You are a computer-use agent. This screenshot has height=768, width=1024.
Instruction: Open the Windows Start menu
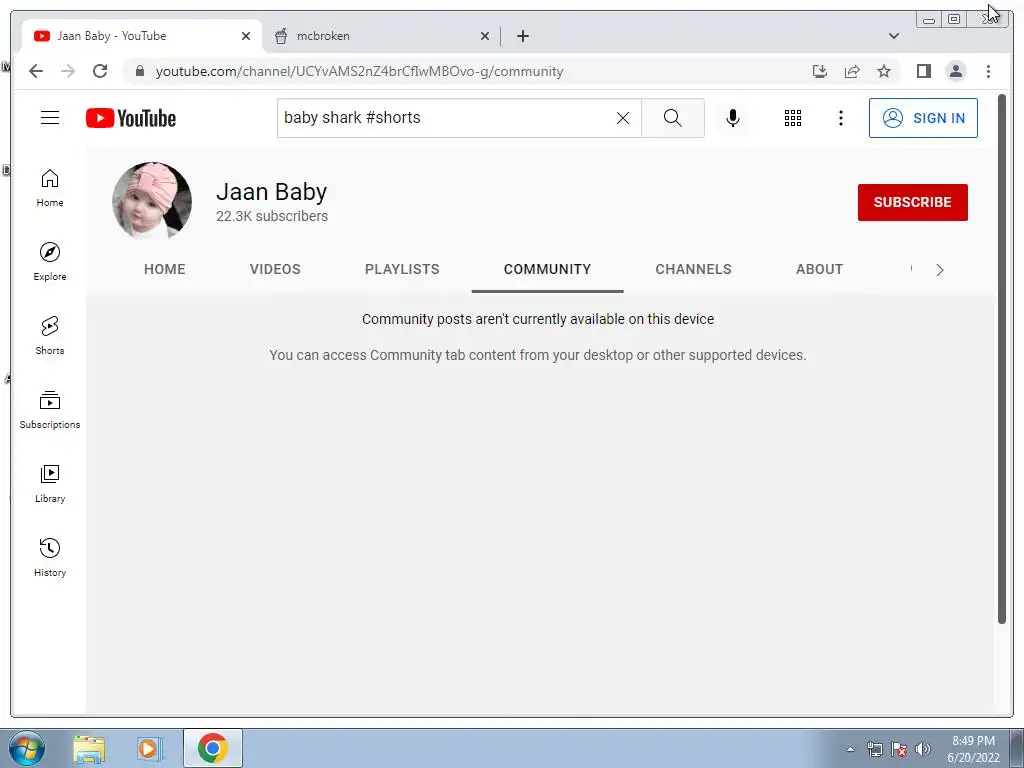tap(26, 748)
